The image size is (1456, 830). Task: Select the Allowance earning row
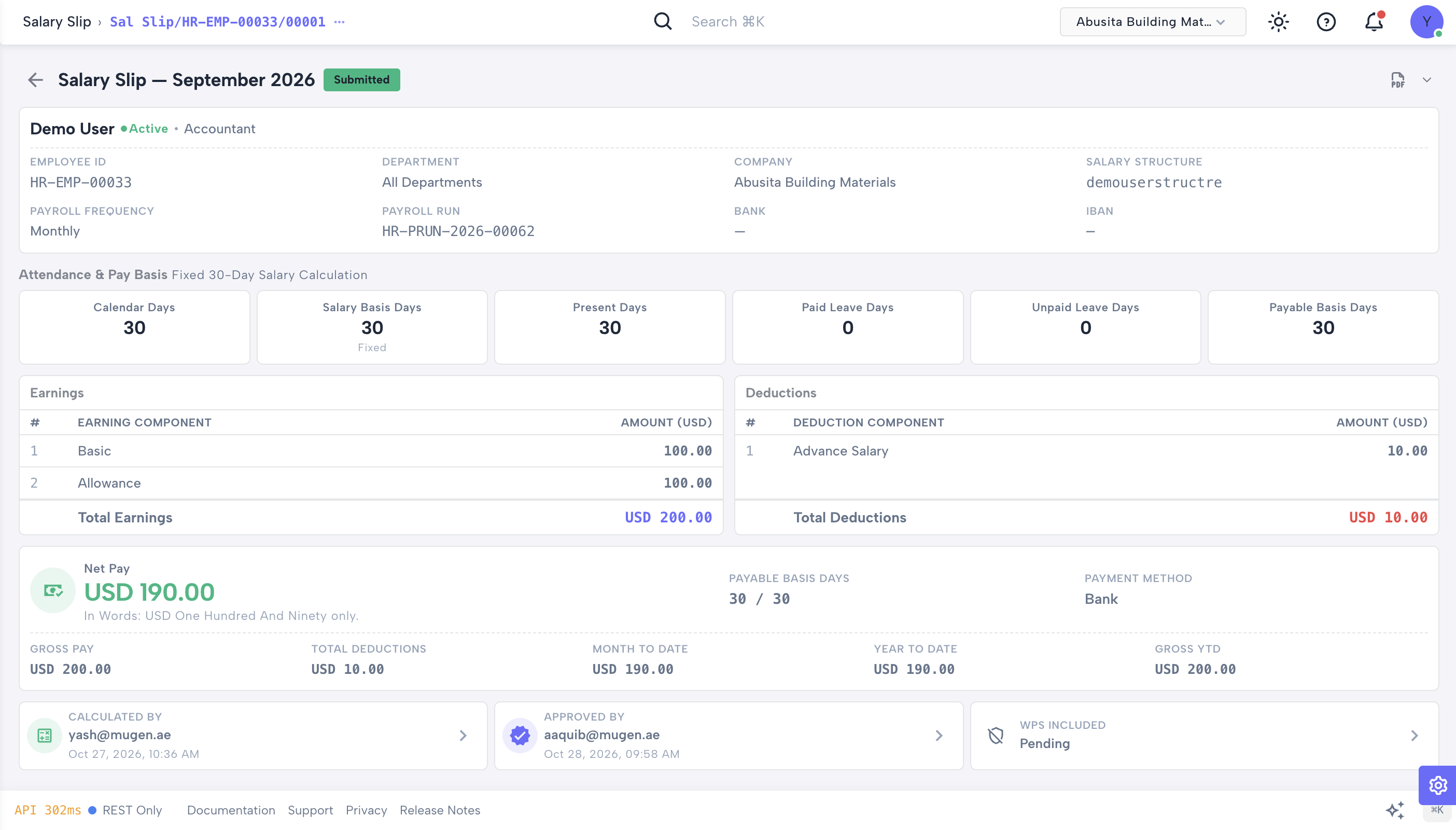tap(371, 483)
